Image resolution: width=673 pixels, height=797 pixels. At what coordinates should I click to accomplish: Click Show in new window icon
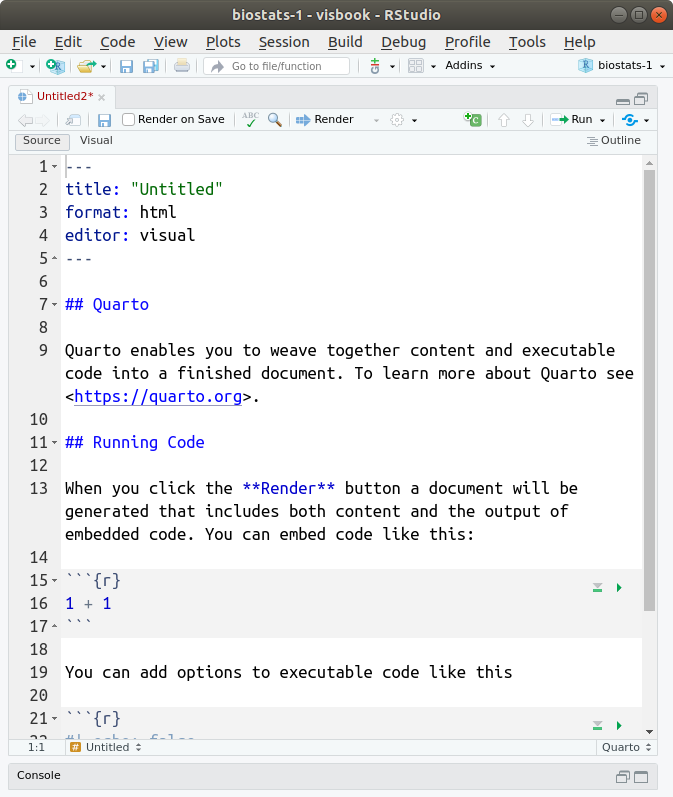[x=73, y=120]
